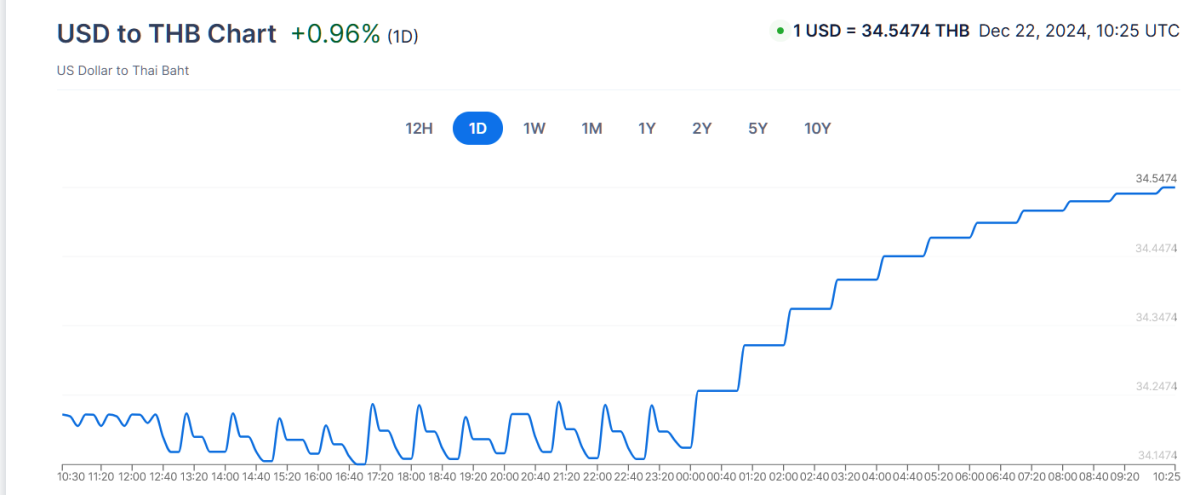The height and width of the screenshot is (495, 1200).
Task: Click the active 1D range button
Action: coord(478,128)
